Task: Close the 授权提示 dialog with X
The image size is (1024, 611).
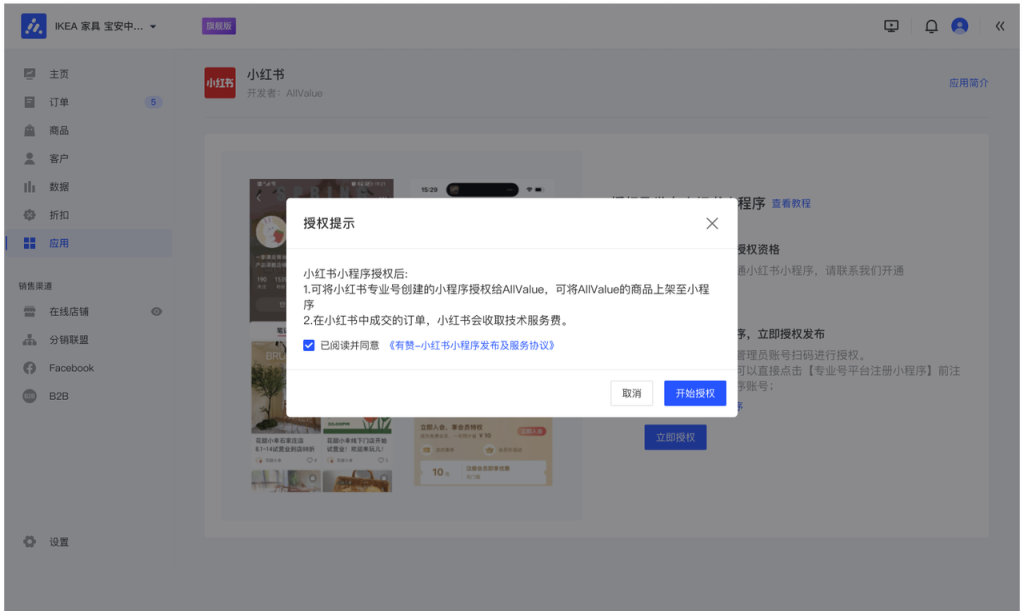Action: tap(712, 223)
